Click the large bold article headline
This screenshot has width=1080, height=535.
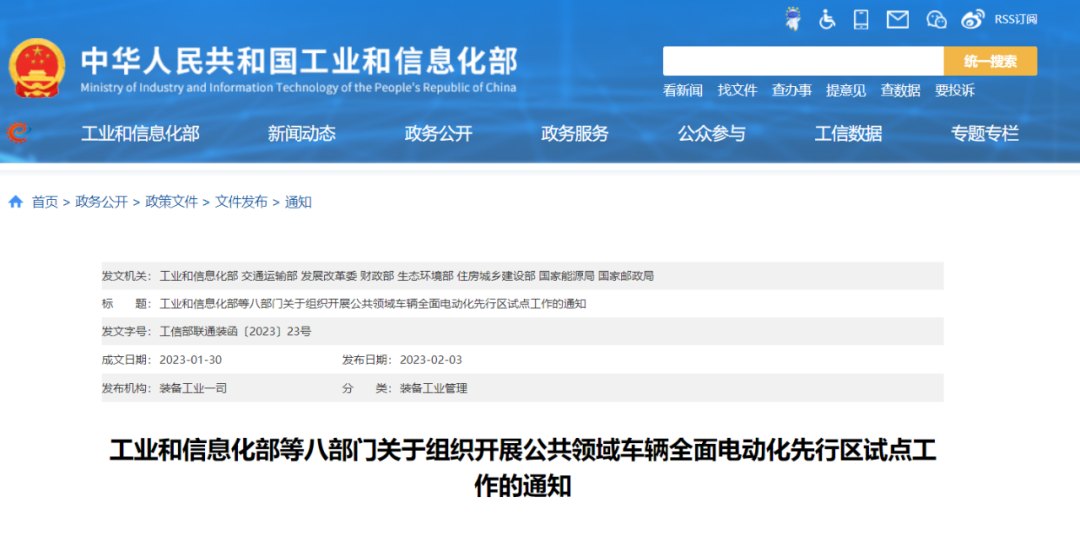click(523, 468)
